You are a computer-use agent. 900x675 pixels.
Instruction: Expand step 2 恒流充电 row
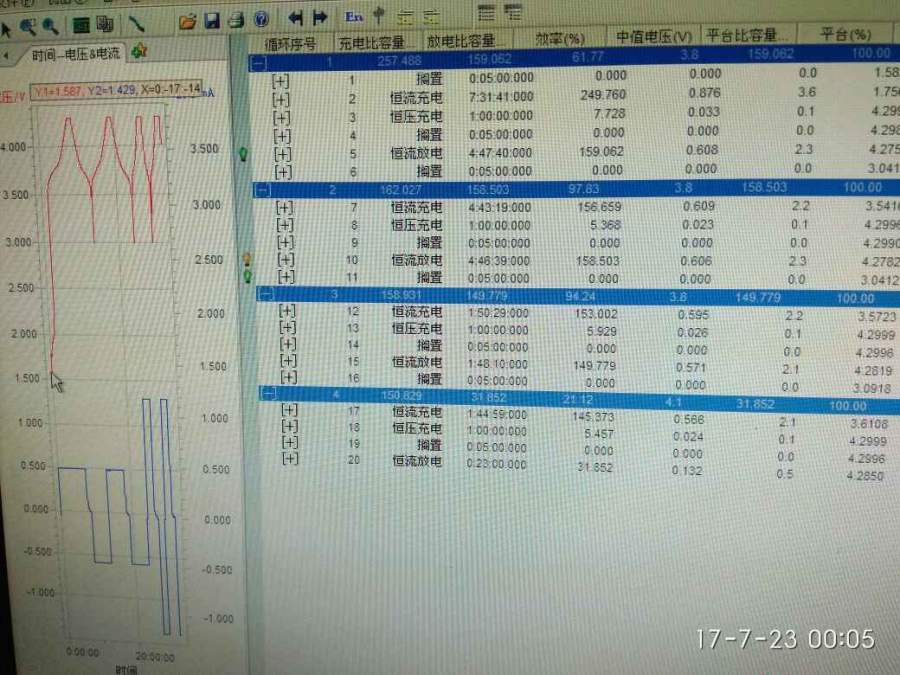coord(281,99)
